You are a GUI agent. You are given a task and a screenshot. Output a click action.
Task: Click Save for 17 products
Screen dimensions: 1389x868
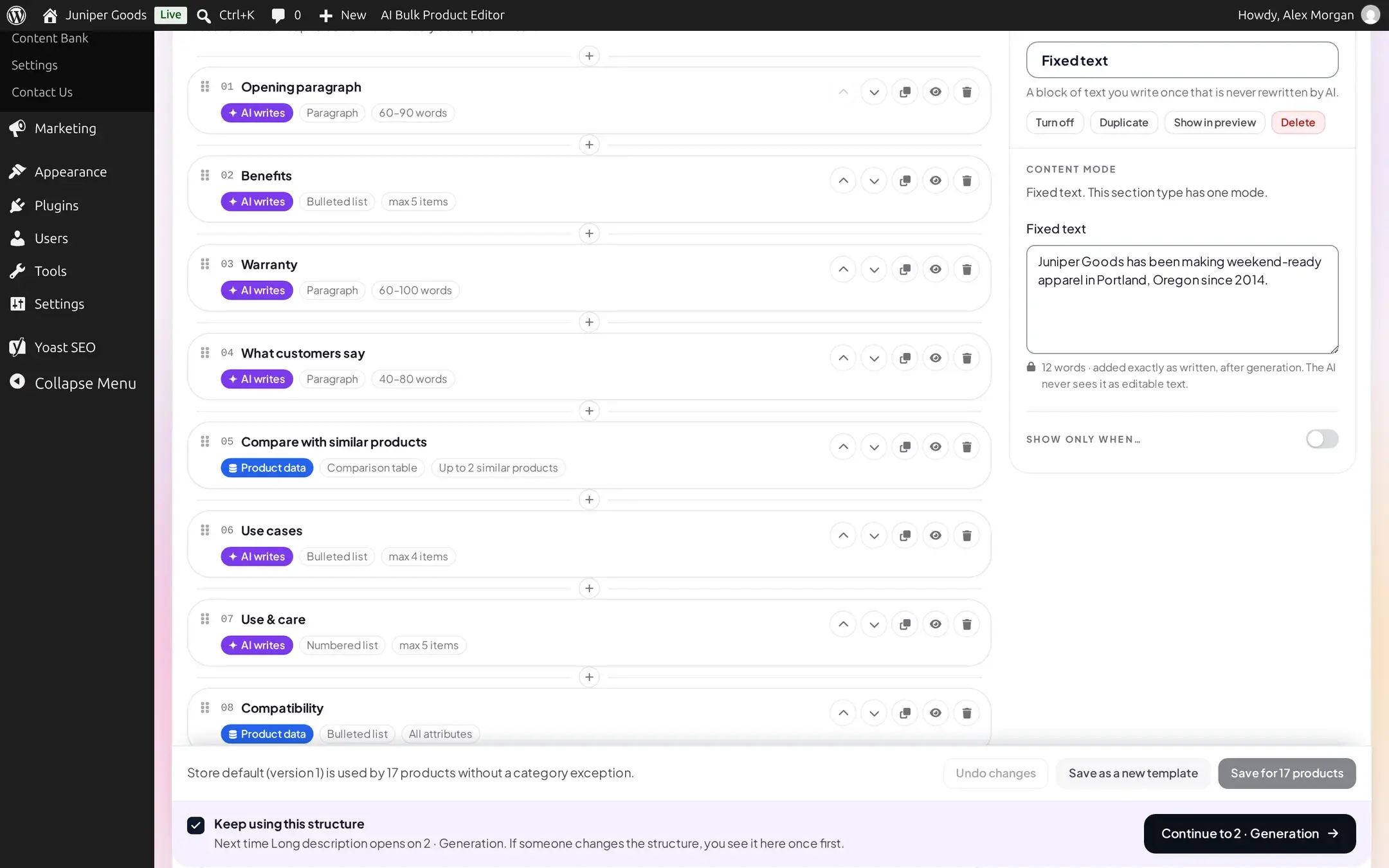coord(1287,773)
